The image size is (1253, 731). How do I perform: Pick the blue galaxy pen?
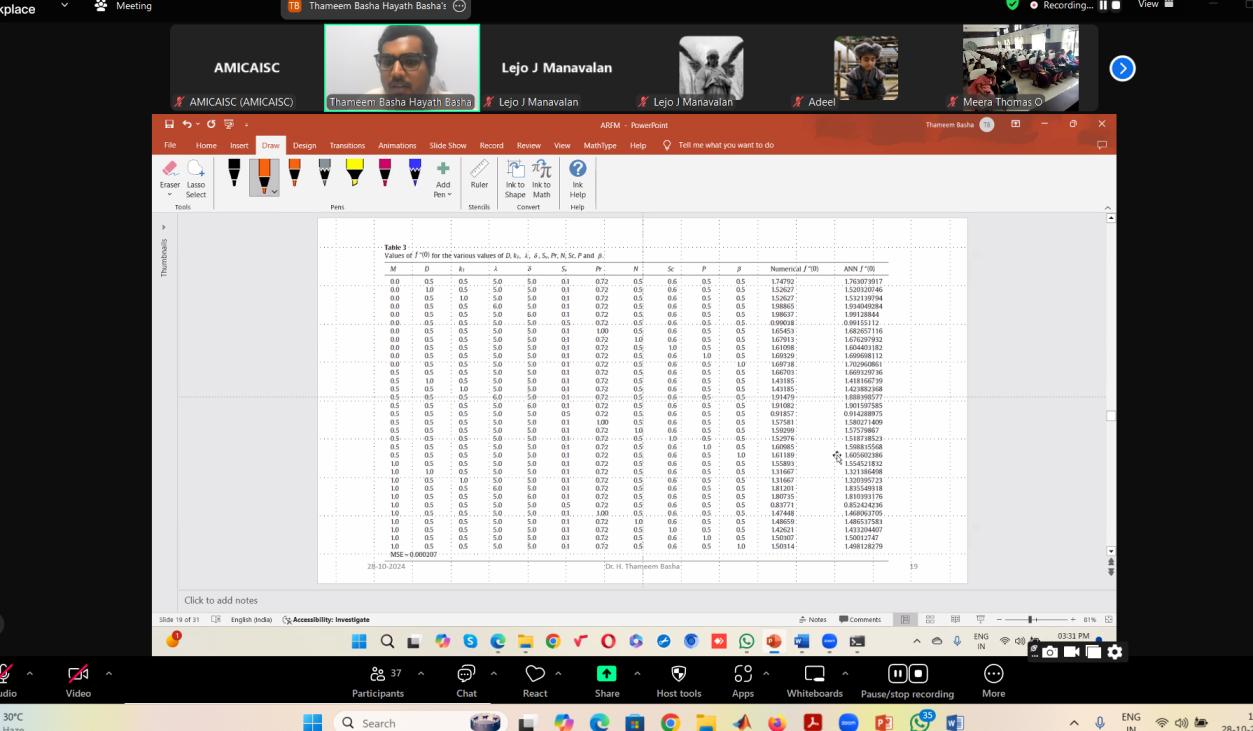pos(415,173)
